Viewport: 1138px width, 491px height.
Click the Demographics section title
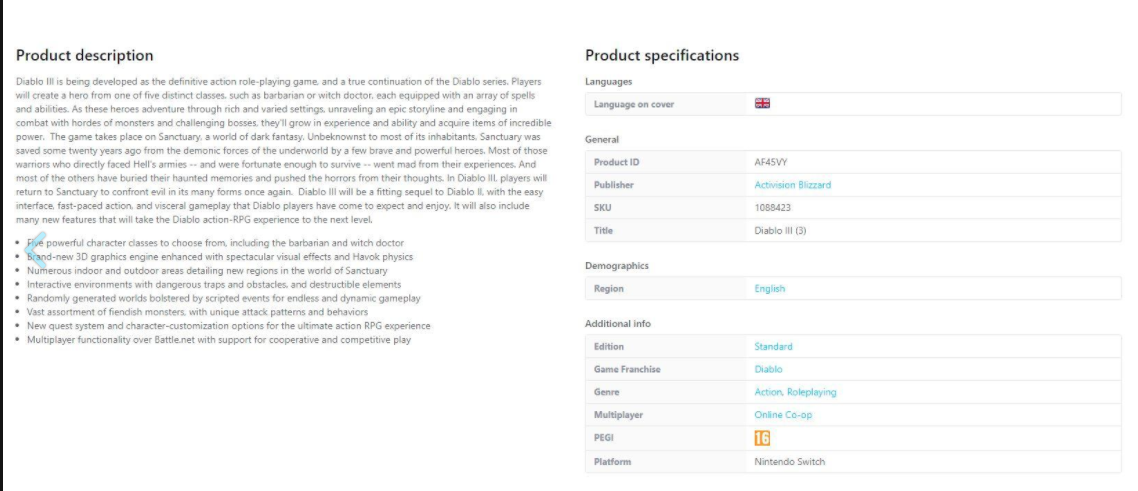(616, 266)
